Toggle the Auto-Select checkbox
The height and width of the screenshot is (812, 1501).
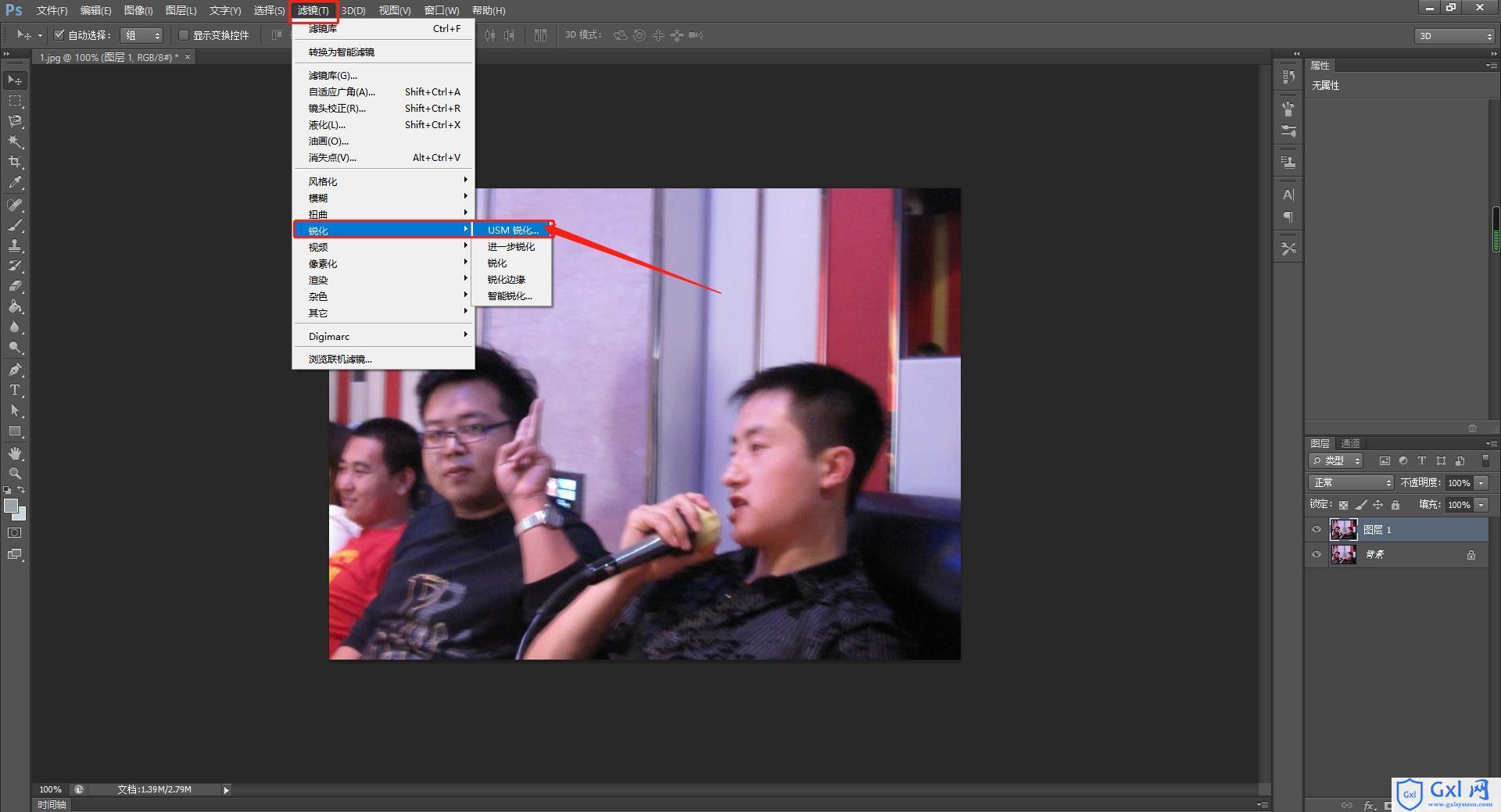(59, 35)
